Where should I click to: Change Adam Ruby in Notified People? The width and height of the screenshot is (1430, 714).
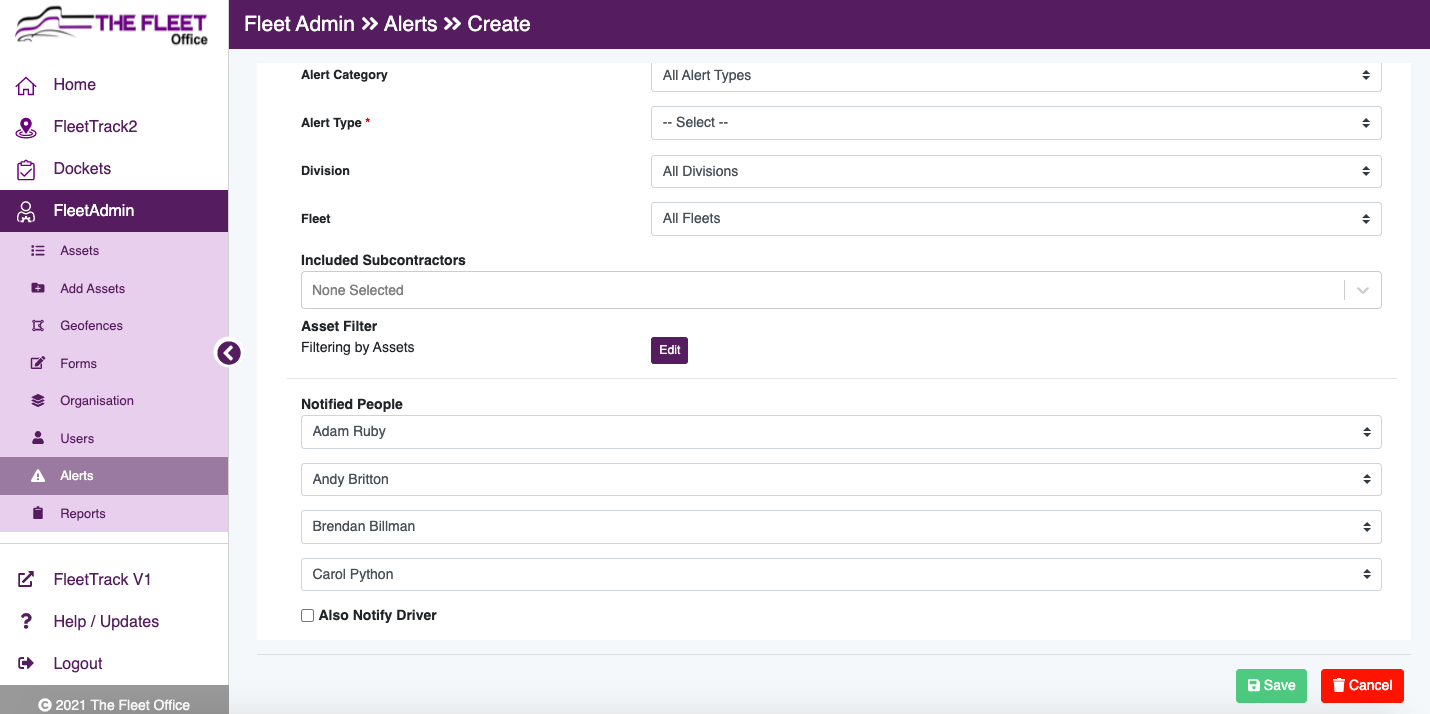click(x=840, y=431)
